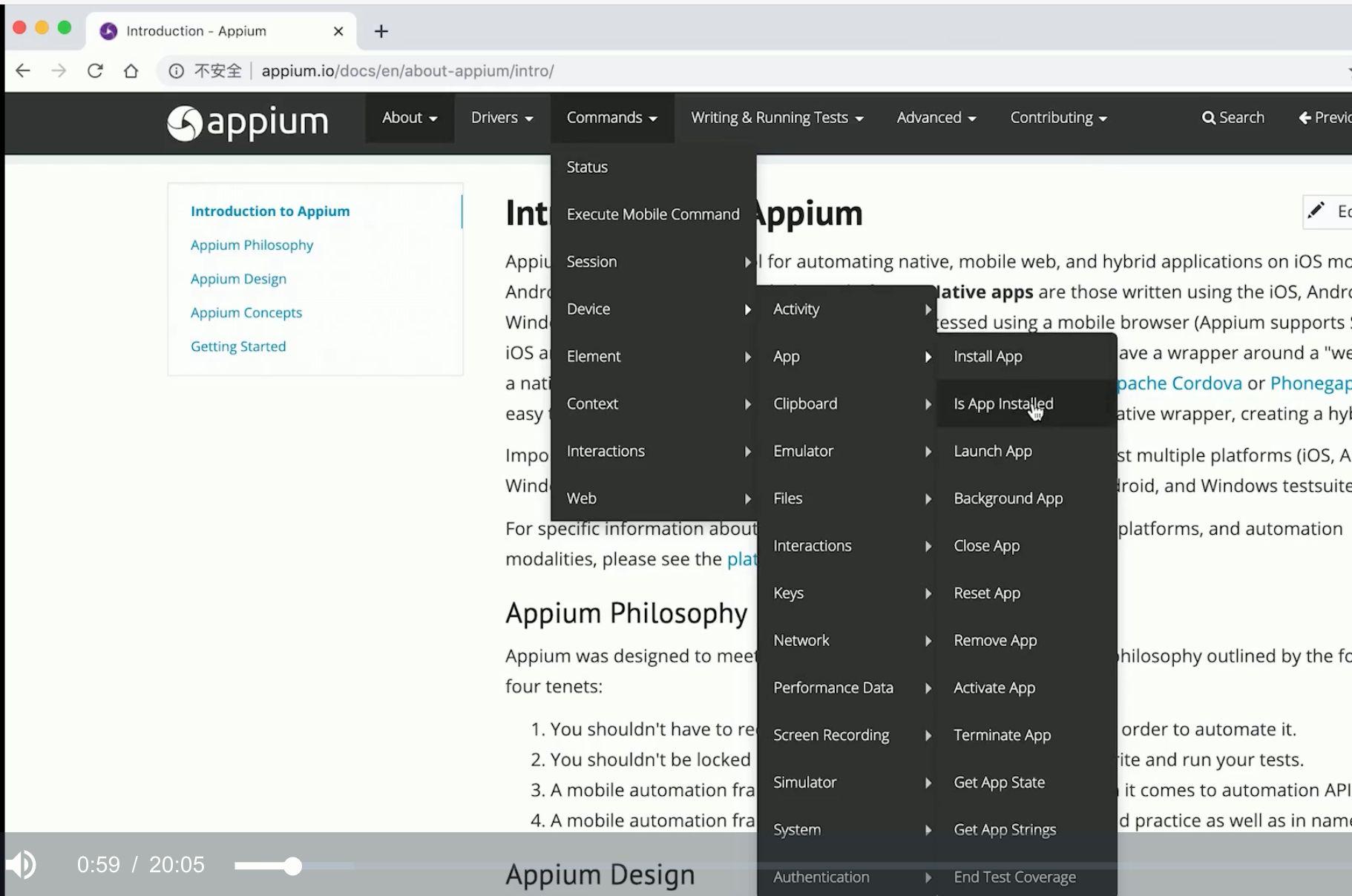The image size is (1352, 896).
Task: Click the browser back arrow
Action: [23, 70]
